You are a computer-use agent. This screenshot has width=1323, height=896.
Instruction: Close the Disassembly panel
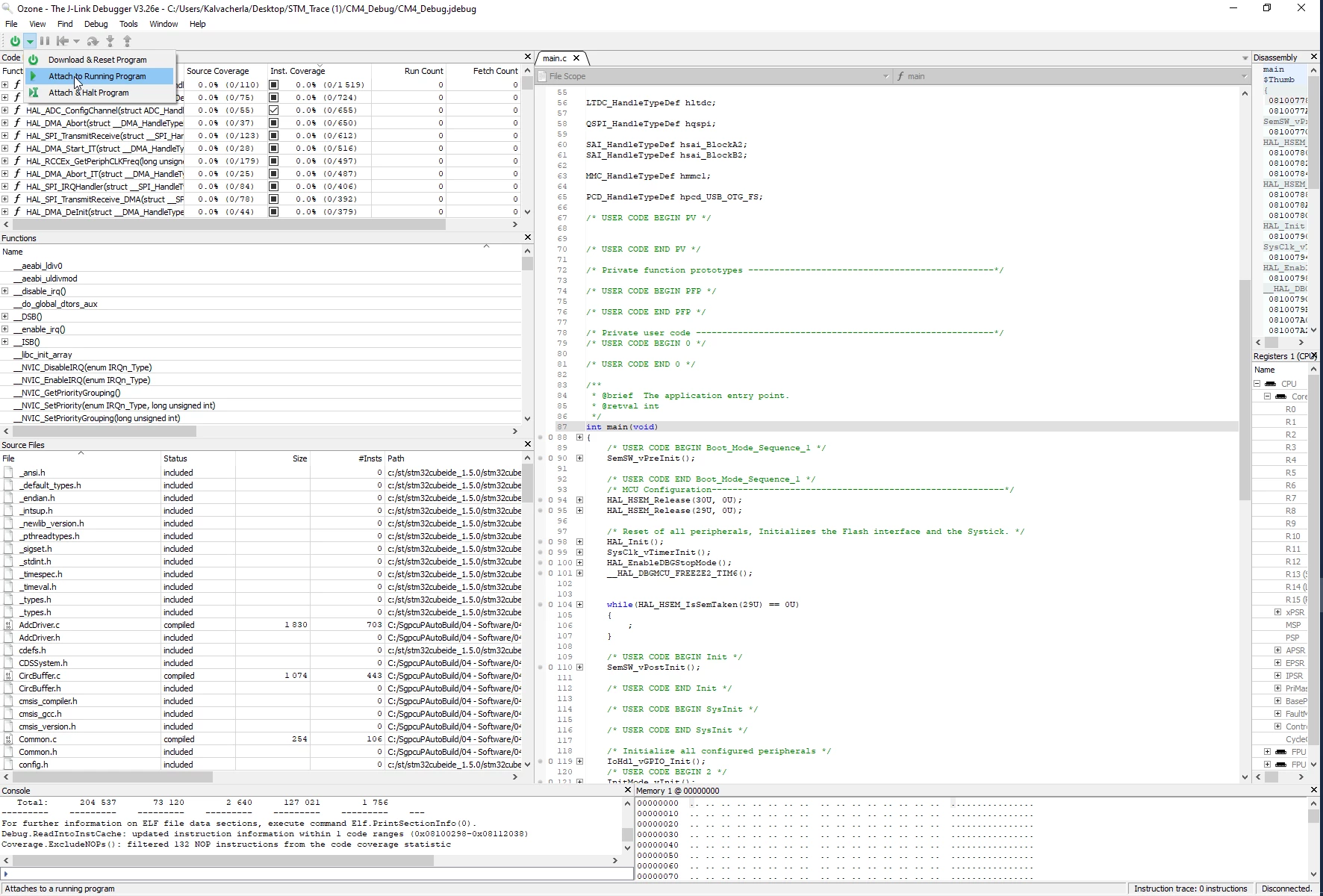coord(1314,57)
